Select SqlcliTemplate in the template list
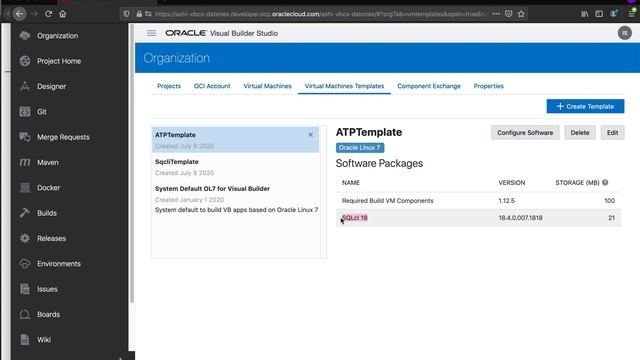 click(235, 167)
